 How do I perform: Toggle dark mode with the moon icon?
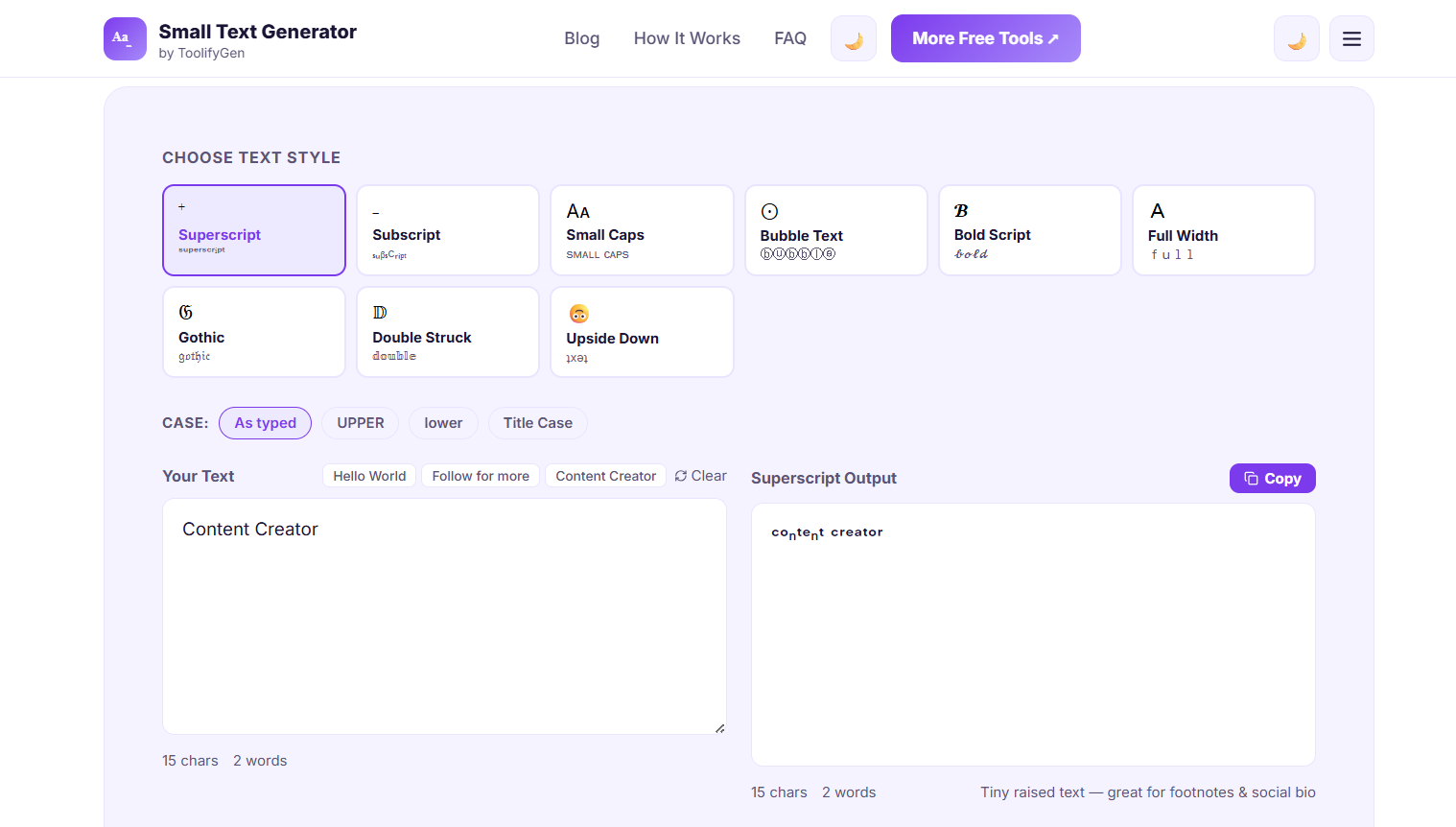tap(1296, 38)
